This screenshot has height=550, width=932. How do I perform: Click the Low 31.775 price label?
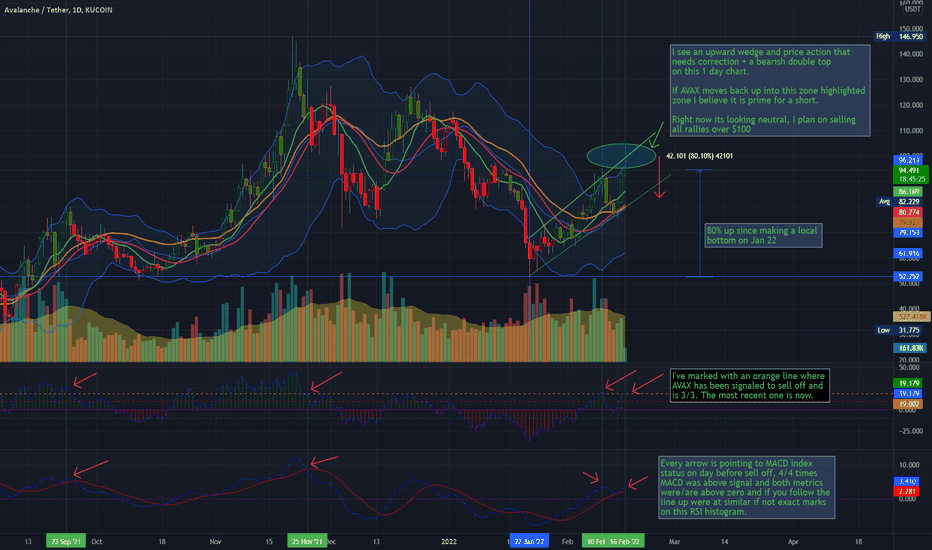900,330
